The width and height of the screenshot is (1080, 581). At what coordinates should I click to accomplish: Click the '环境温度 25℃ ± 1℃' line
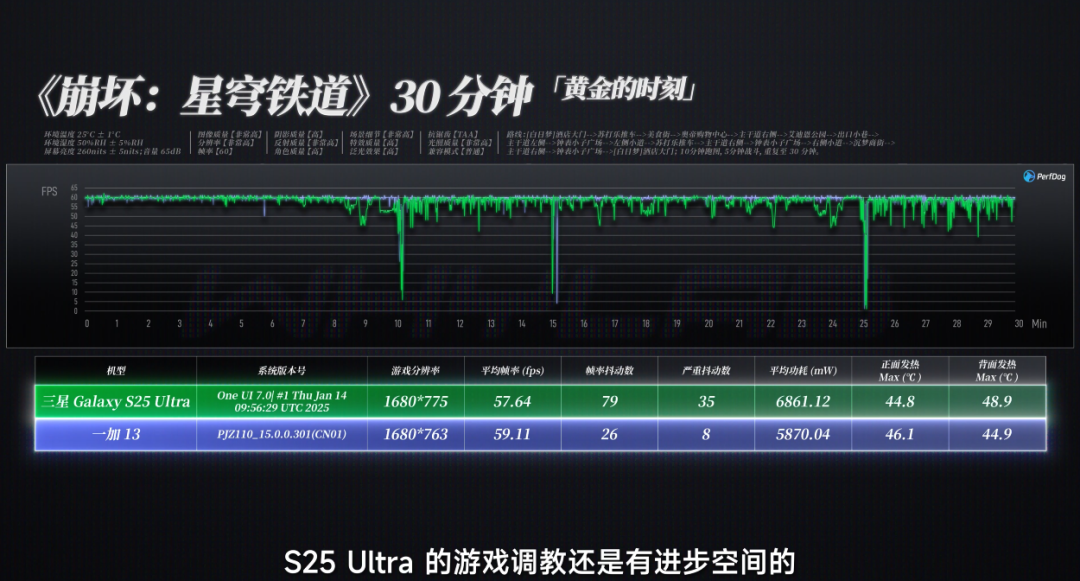click(x=82, y=134)
